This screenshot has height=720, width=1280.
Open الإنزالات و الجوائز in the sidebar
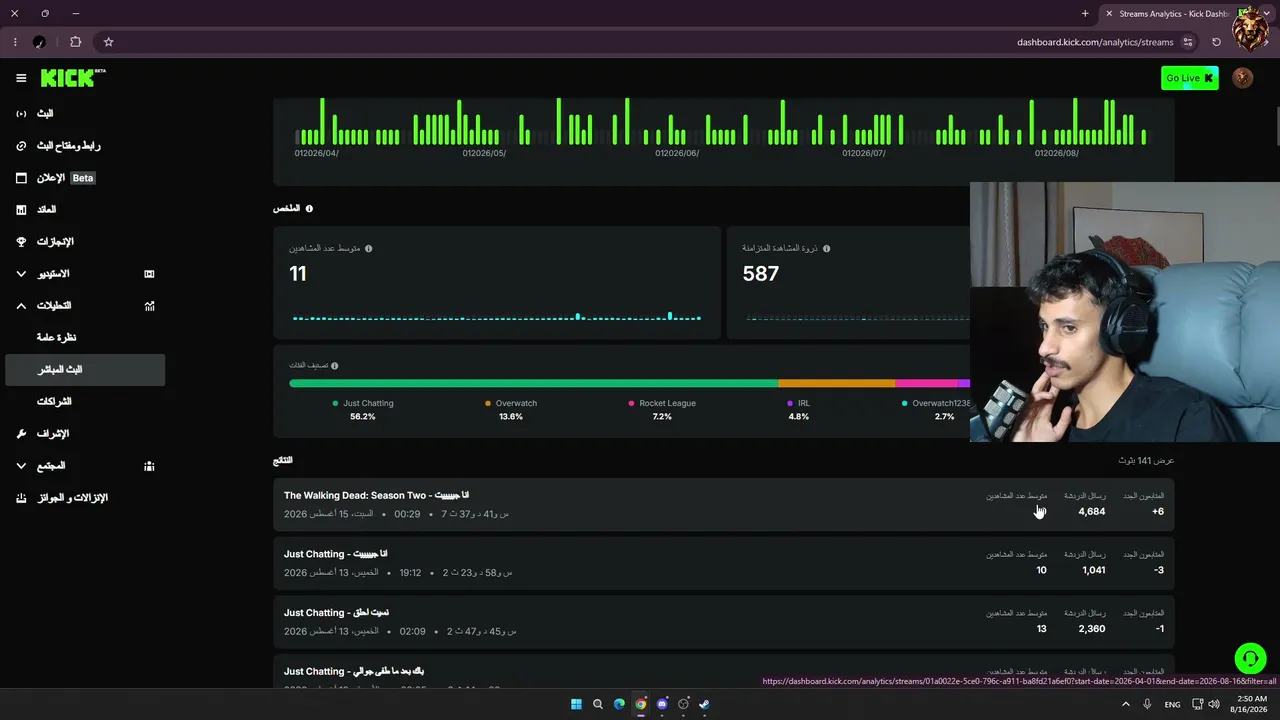pyautogui.click(x=85, y=498)
